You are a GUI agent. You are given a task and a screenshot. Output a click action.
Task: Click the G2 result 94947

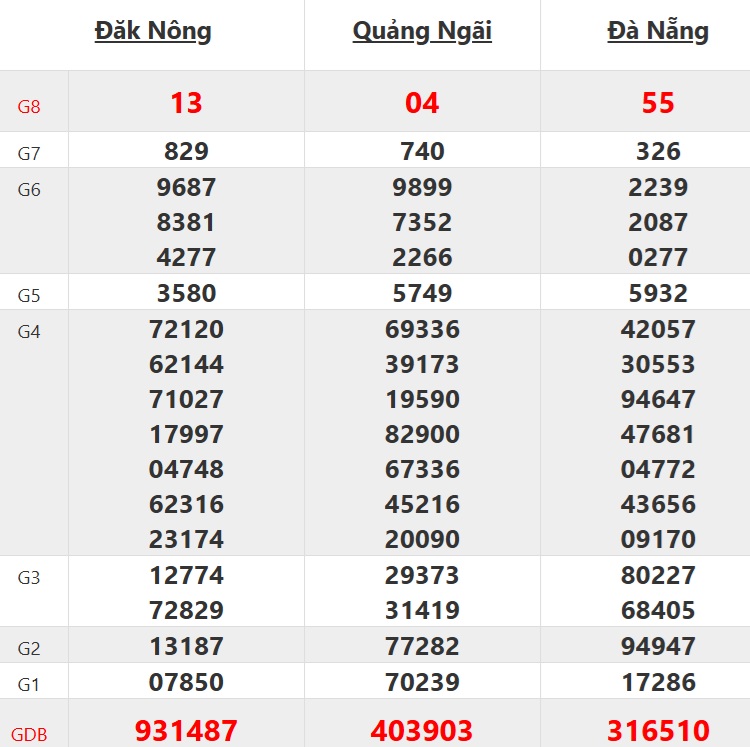tap(657, 646)
